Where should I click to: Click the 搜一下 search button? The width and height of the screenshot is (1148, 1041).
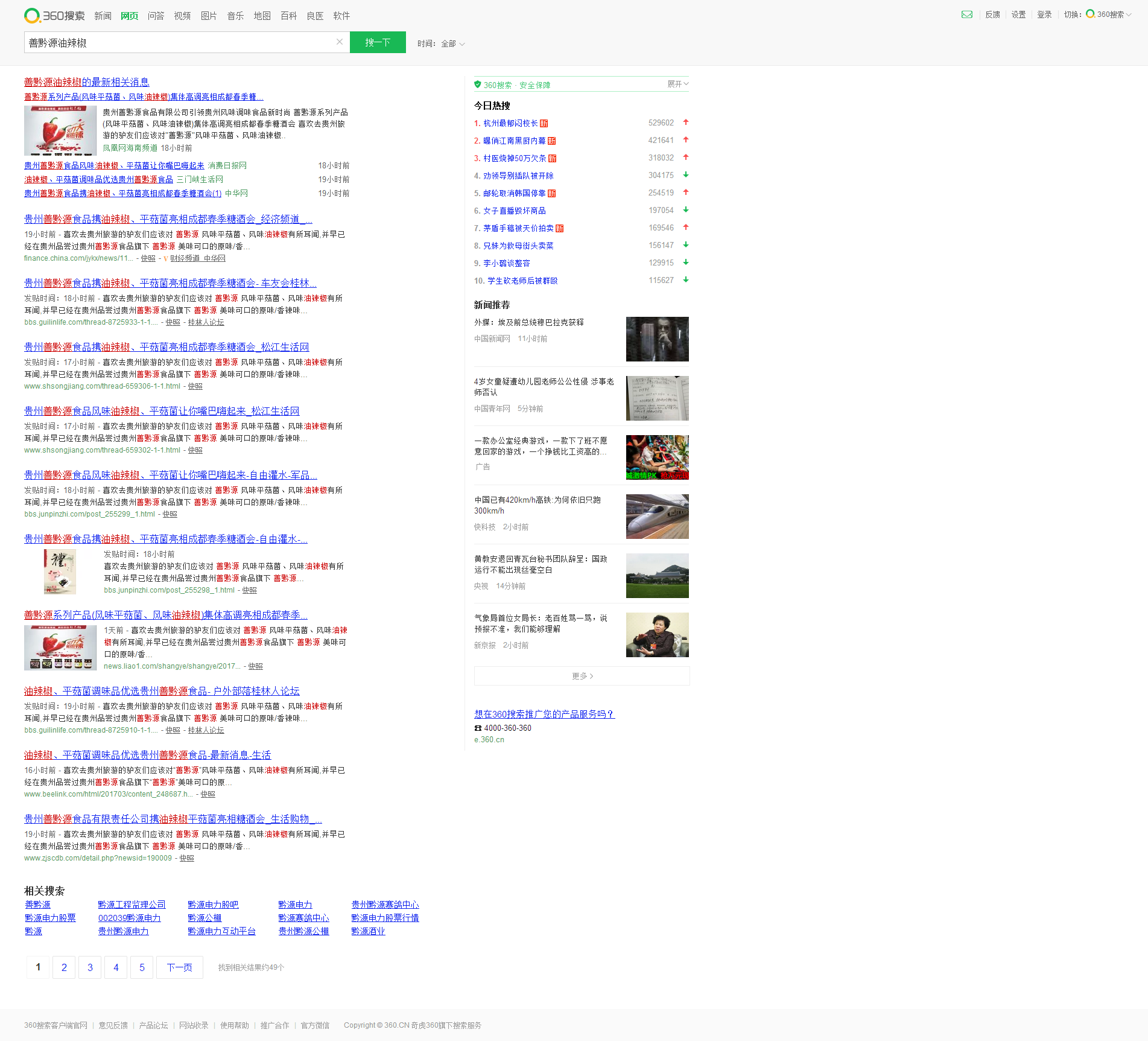coord(378,42)
